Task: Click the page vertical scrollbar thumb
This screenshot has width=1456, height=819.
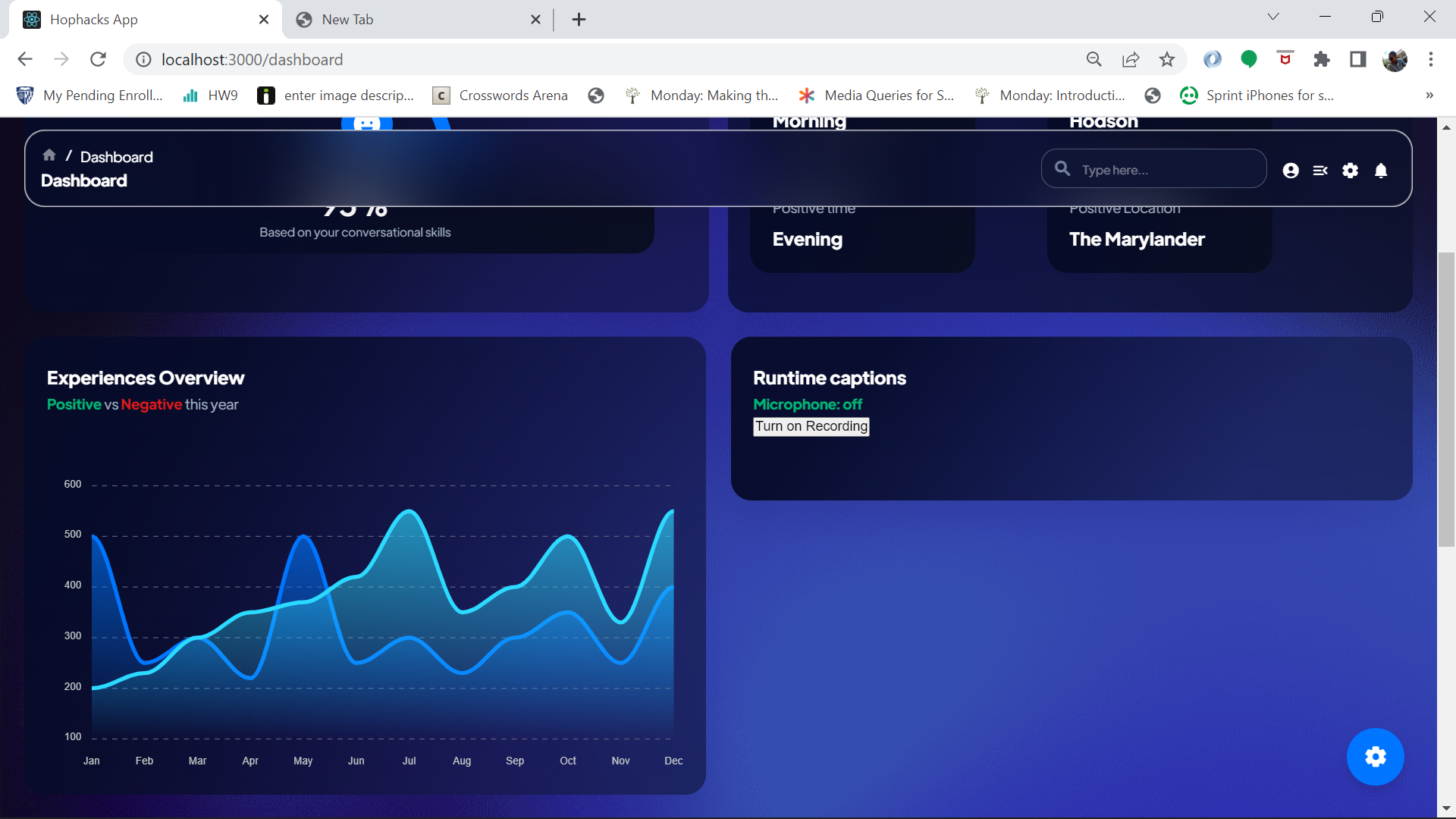Action: [1446, 398]
